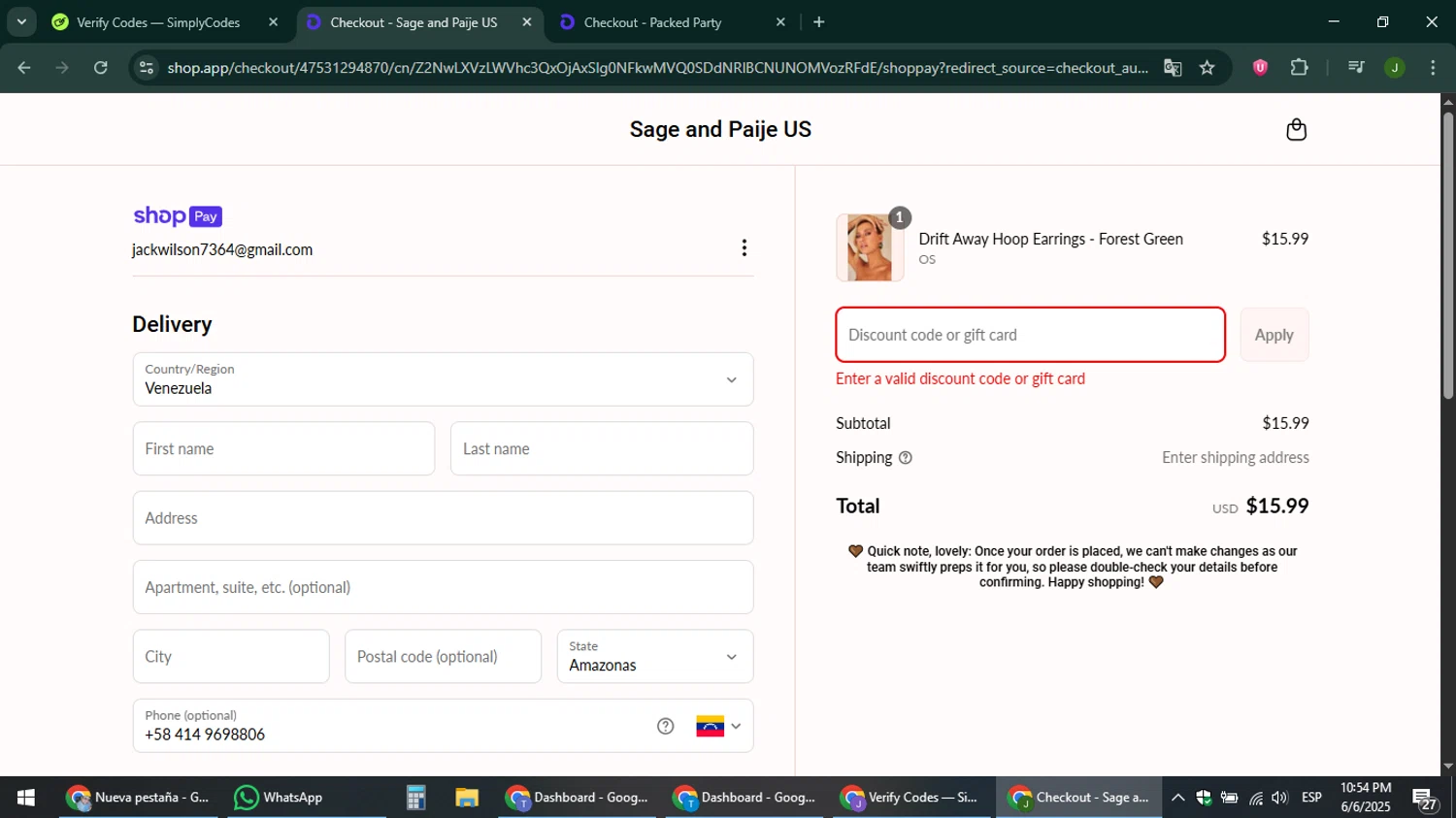Image resolution: width=1456 pixels, height=818 pixels.
Task: Open the State dropdown showing Amazonas
Action: pos(655,657)
